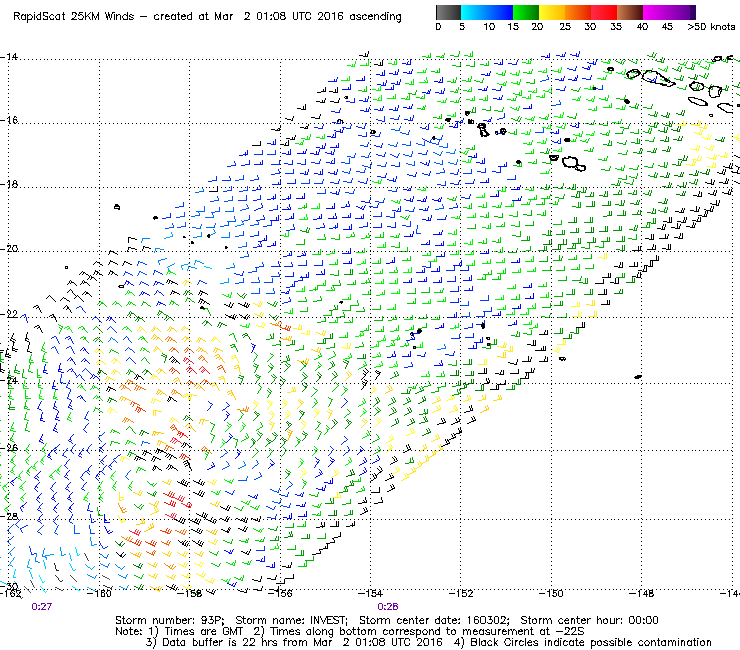This screenshot has width=740, height=650.
Task: Click the magenta-purple 40–50 knots legend segment
Action: tap(669, 12)
